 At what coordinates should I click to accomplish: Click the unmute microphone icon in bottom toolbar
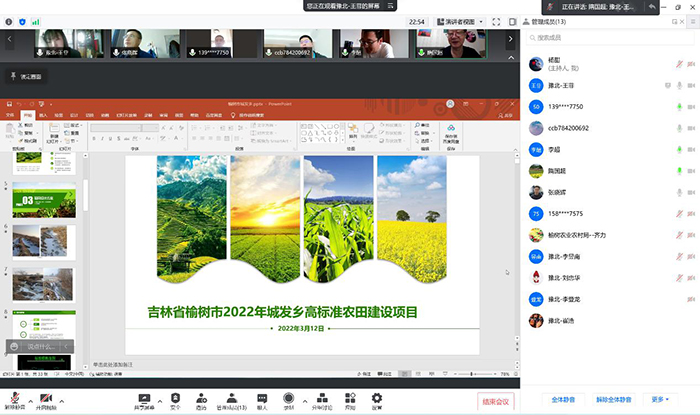[x=13, y=398]
